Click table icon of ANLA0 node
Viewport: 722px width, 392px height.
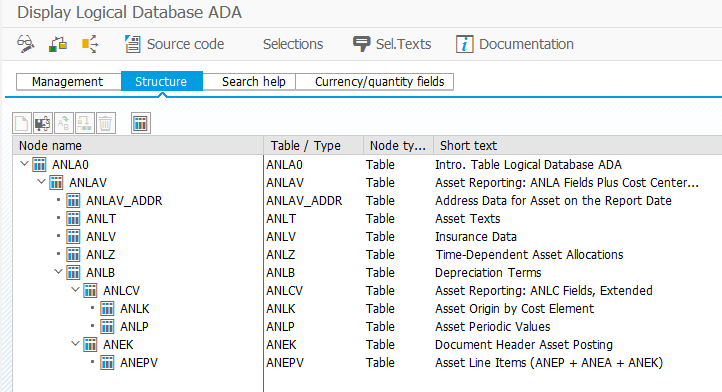[39, 164]
